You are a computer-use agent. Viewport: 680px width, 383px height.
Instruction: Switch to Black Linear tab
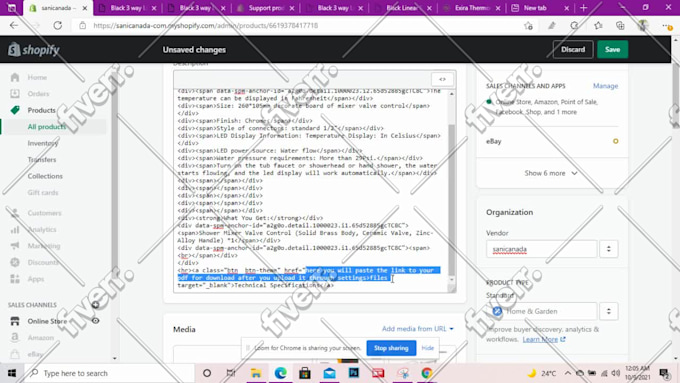click(403, 8)
